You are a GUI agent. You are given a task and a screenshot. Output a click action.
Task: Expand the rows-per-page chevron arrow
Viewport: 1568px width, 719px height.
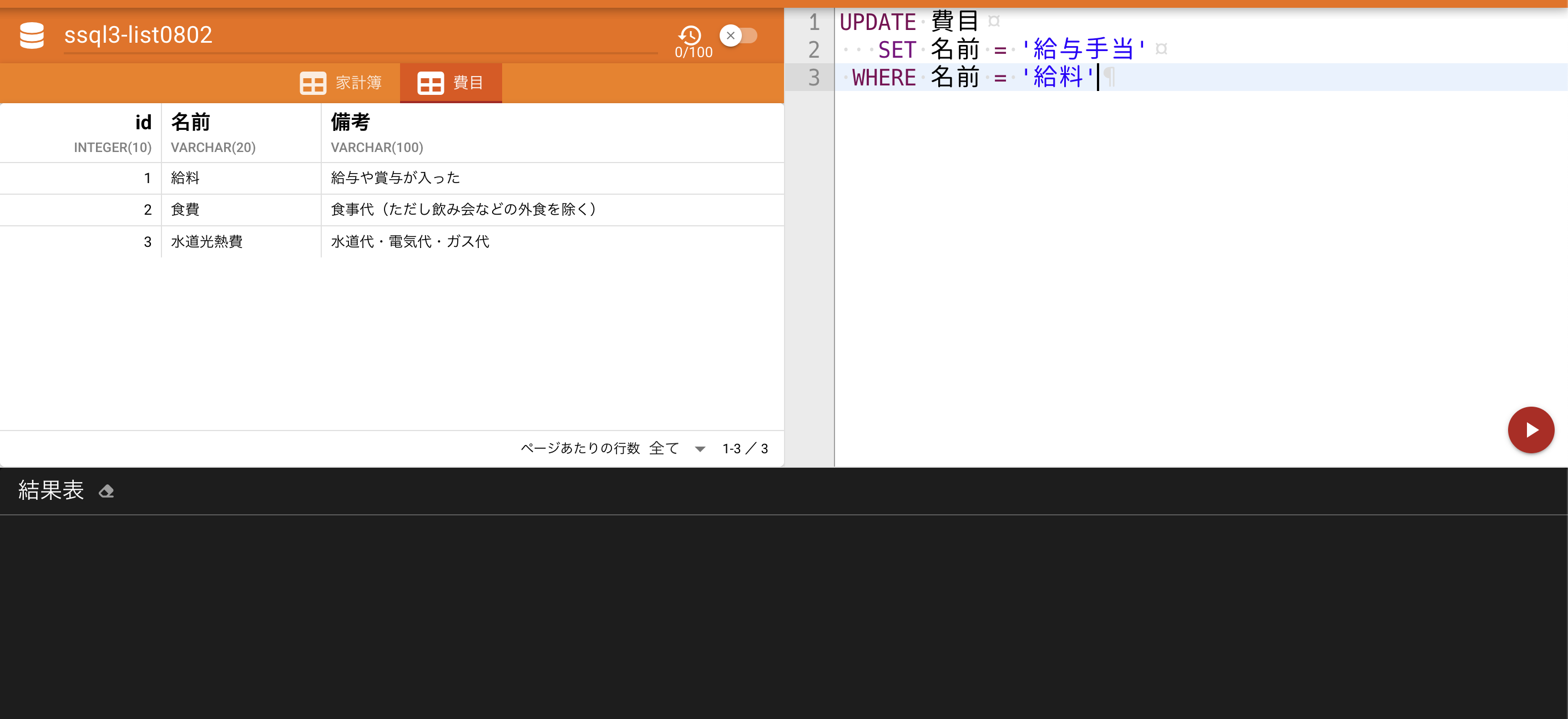[x=701, y=449]
